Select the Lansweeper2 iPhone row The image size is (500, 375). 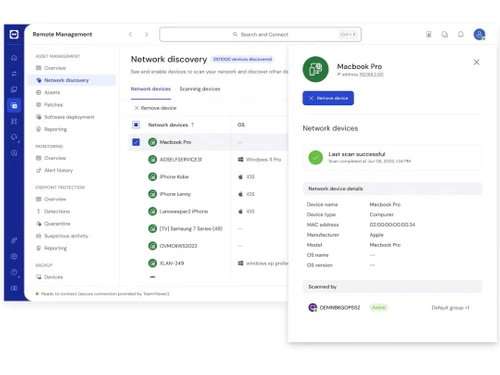[208, 211]
